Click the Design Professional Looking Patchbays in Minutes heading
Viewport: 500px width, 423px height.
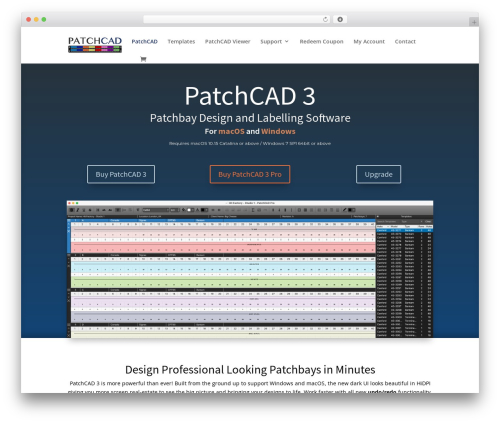point(250,370)
